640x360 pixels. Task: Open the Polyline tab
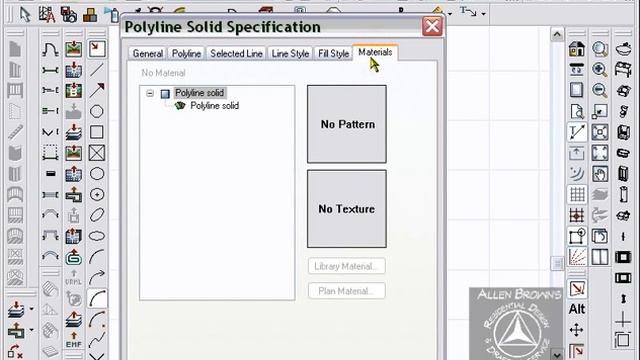pos(186,53)
